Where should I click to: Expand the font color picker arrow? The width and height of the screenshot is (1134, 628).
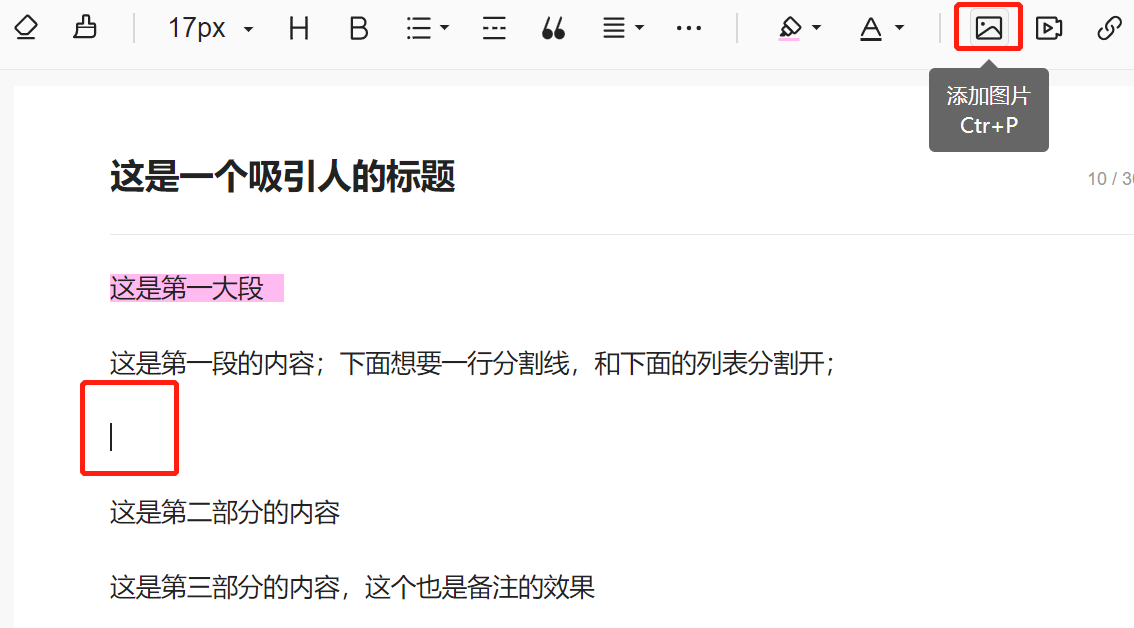tap(899, 28)
